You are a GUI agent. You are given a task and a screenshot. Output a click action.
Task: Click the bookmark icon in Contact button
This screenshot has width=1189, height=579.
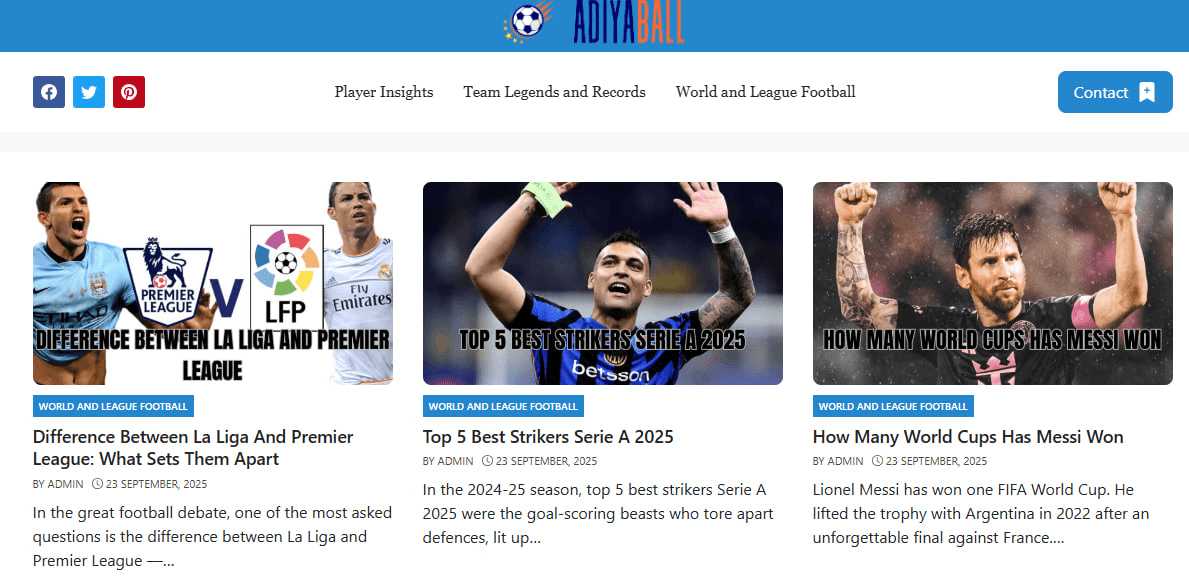point(1147,92)
